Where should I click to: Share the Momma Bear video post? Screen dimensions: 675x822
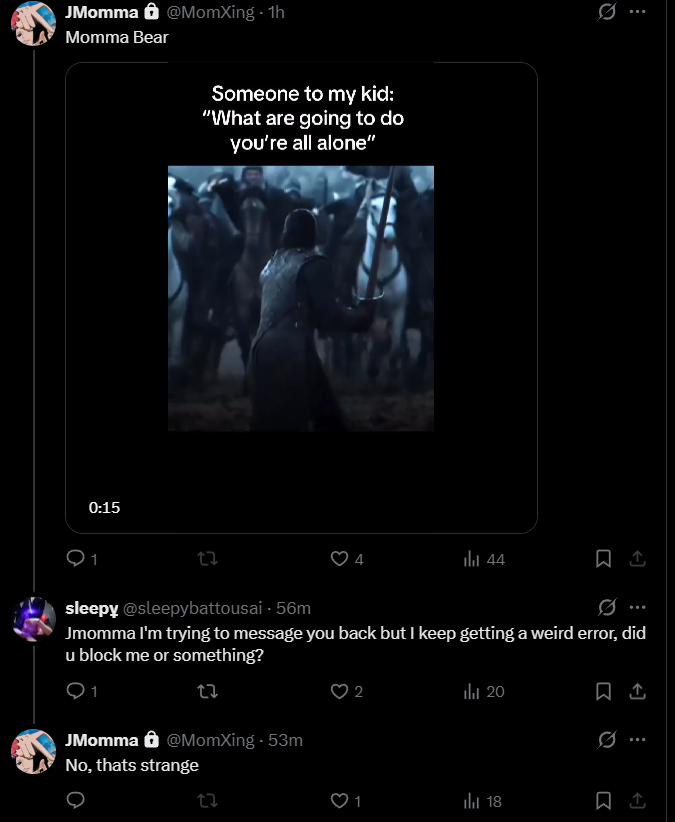click(638, 560)
